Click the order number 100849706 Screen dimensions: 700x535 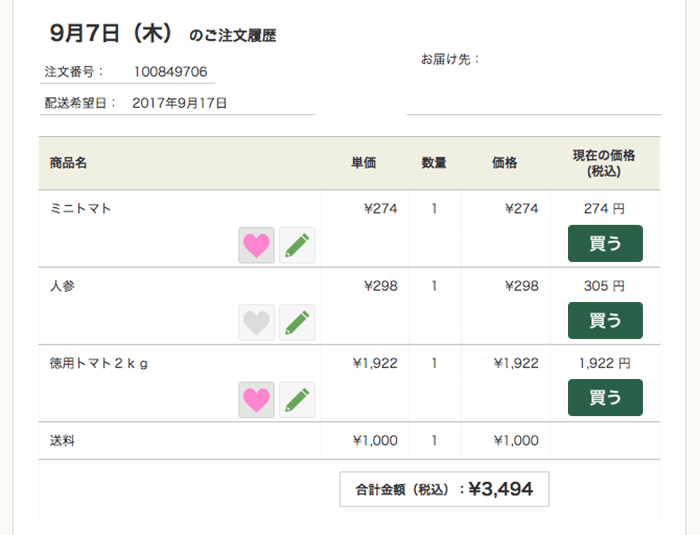(x=170, y=72)
